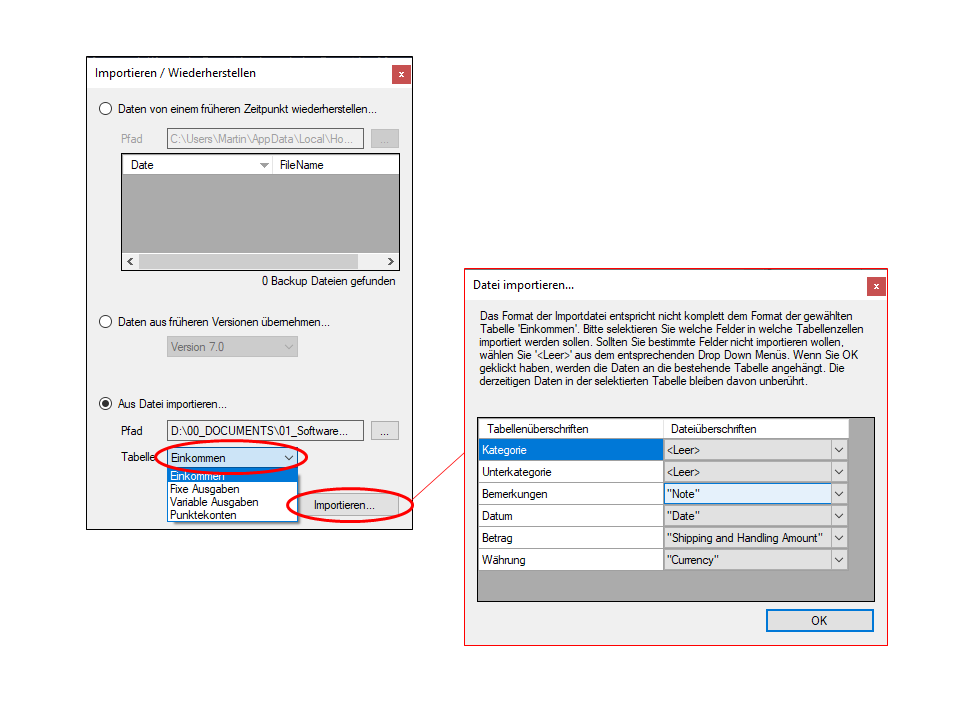
Task: Expand the Betrag mapping dropdown
Action: [x=839, y=538]
